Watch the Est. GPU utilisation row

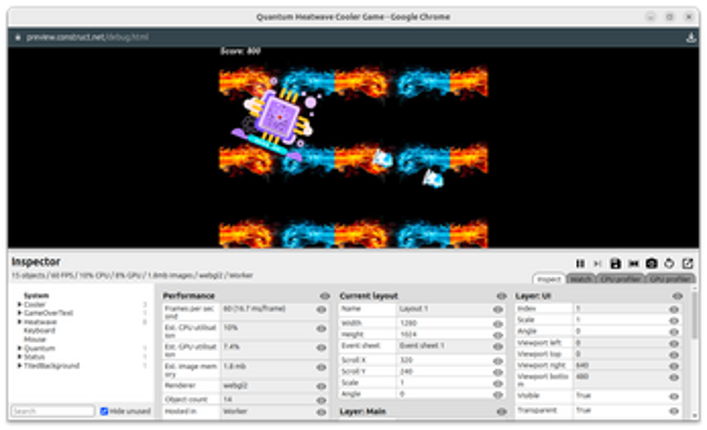[x=321, y=348]
